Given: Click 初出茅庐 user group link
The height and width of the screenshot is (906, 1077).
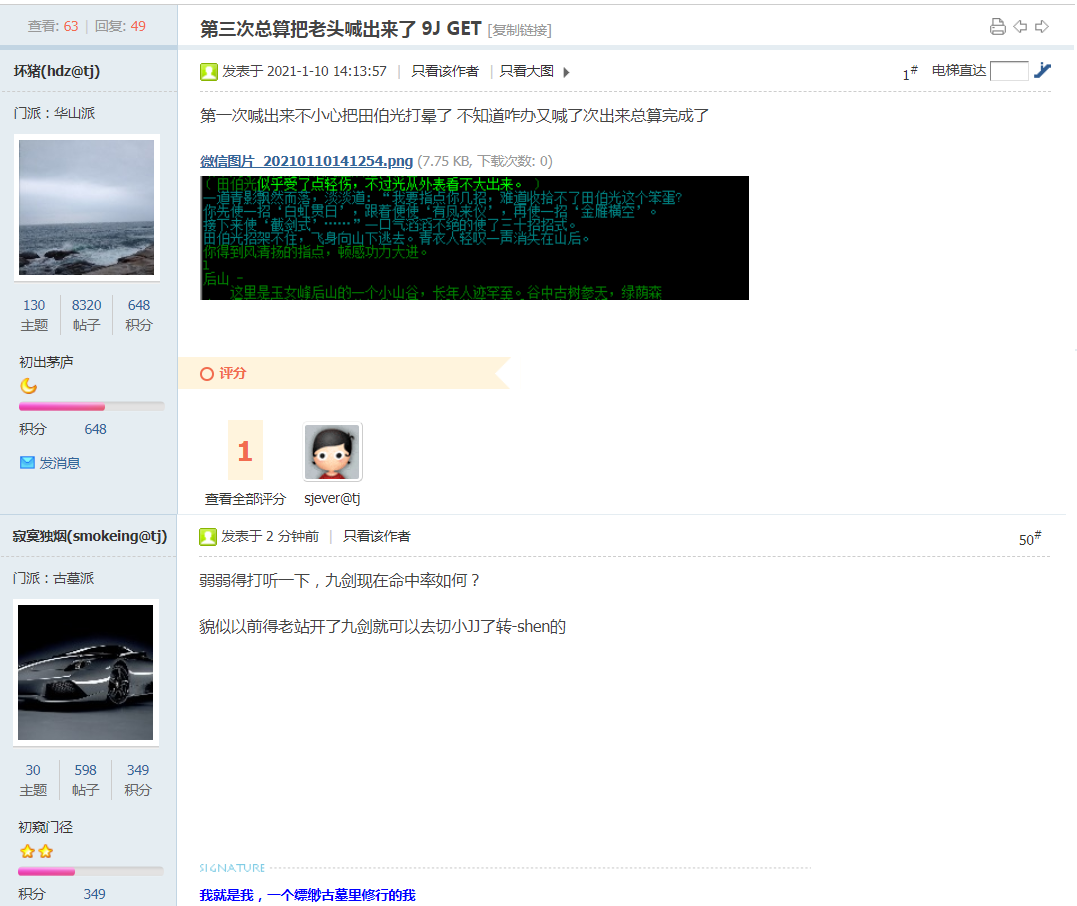Looking at the screenshot, I should click(x=46, y=362).
